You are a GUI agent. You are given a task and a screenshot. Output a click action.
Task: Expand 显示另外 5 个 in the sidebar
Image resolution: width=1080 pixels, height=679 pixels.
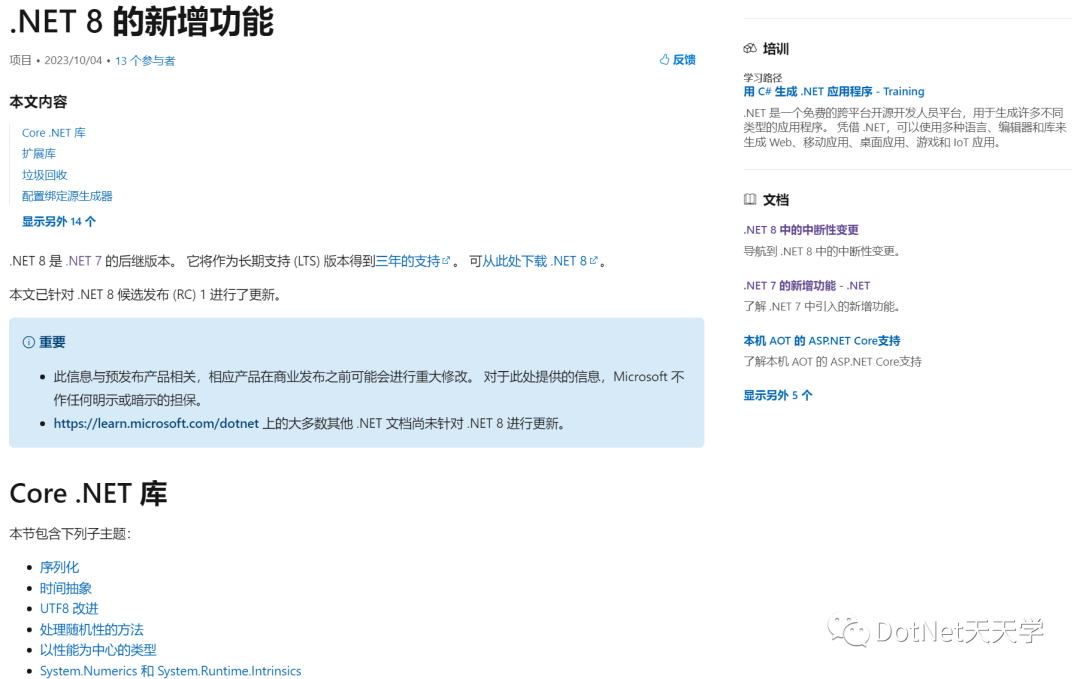tap(777, 396)
